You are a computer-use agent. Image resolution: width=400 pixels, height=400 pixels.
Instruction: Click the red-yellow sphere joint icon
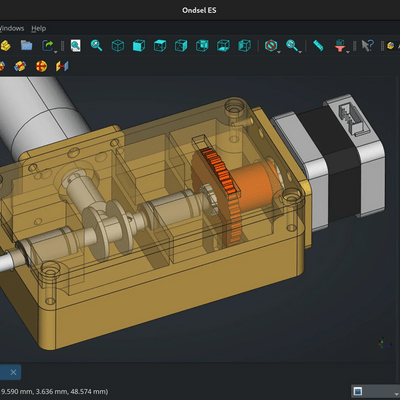pyautogui.click(x=41, y=66)
